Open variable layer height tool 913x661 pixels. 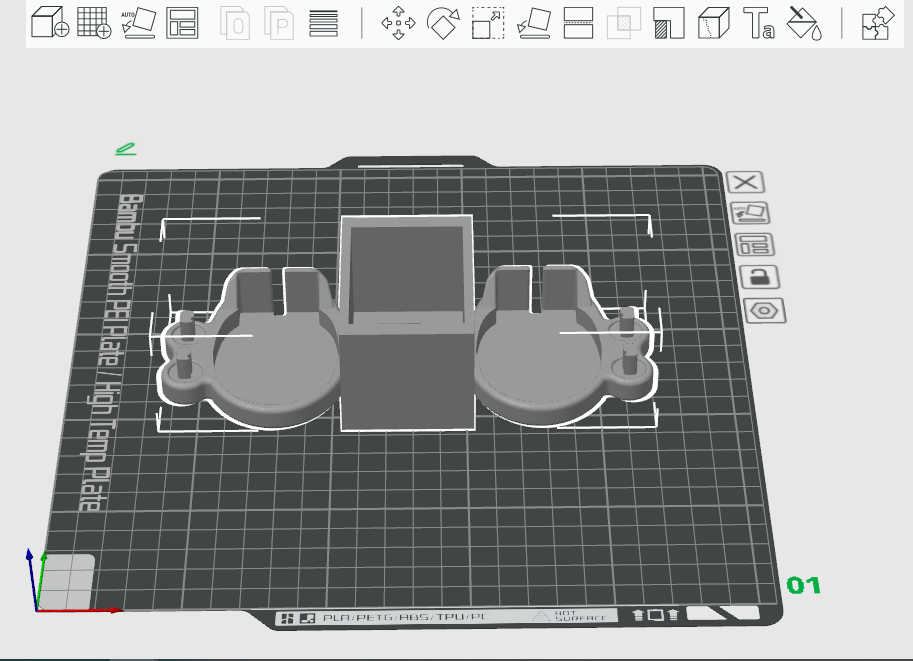coord(323,23)
